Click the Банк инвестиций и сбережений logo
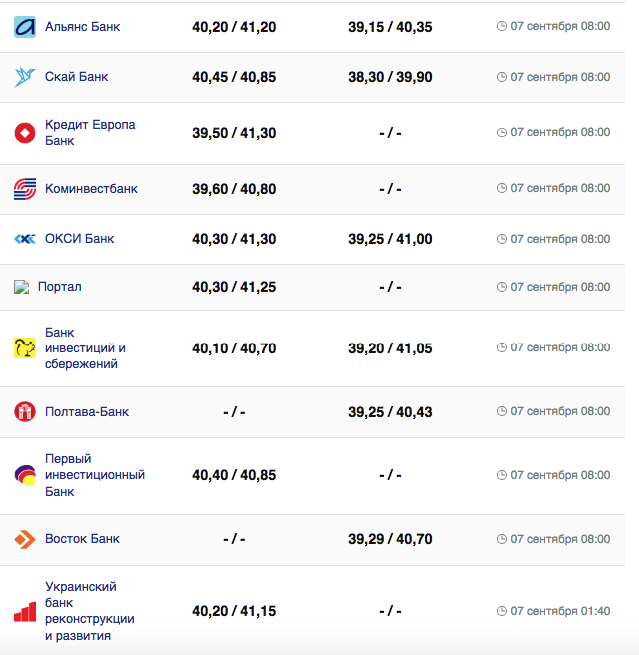The width and height of the screenshot is (639, 655). [25, 348]
